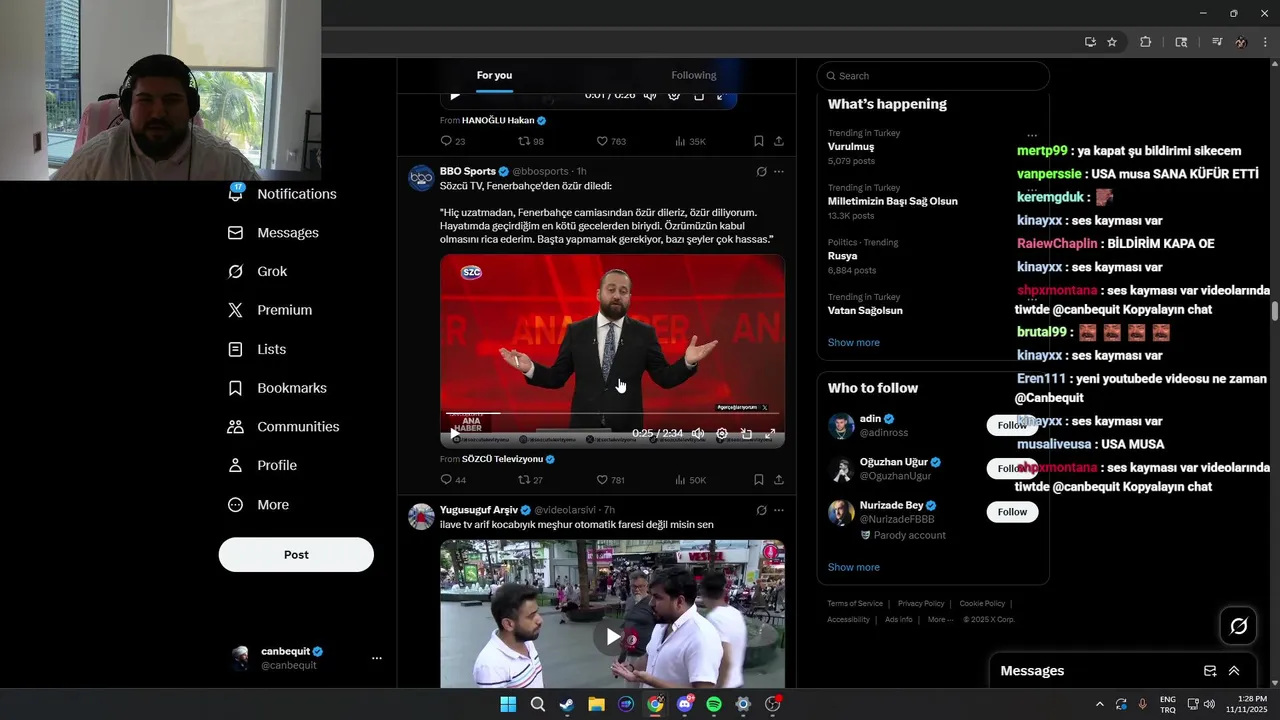Open the Privacy Policy footer link
Screen dimensions: 1280x720
pos(921,604)
